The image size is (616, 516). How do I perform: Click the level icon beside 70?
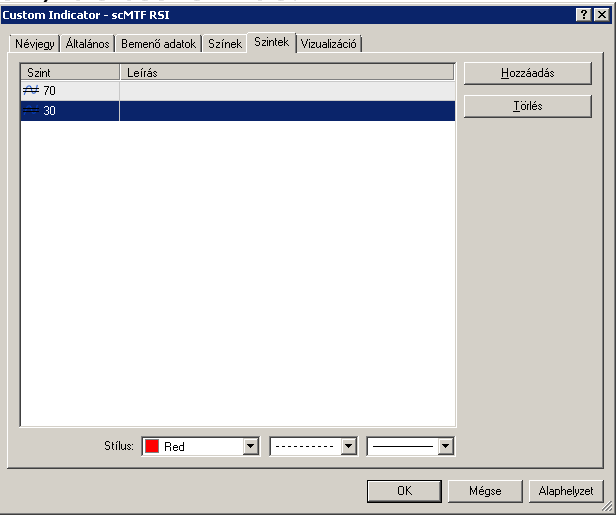click(31, 91)
